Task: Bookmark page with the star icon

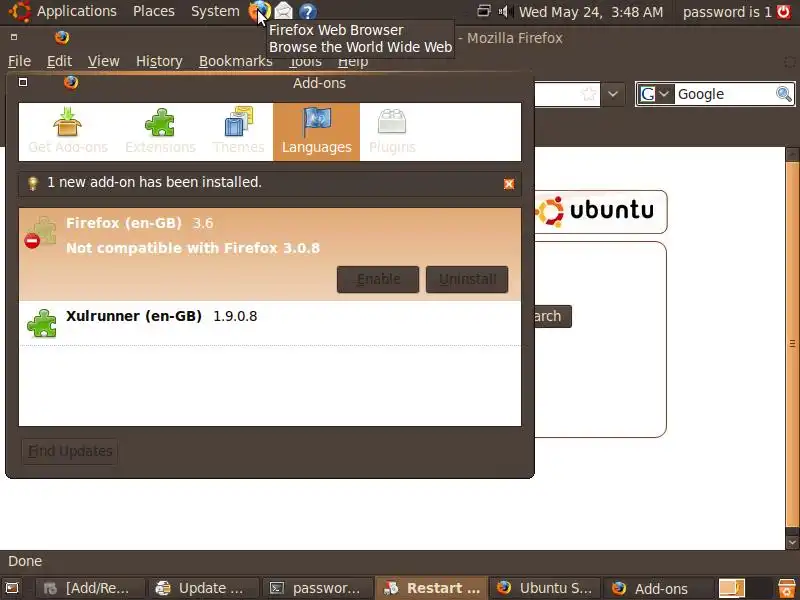Action: 588,94
